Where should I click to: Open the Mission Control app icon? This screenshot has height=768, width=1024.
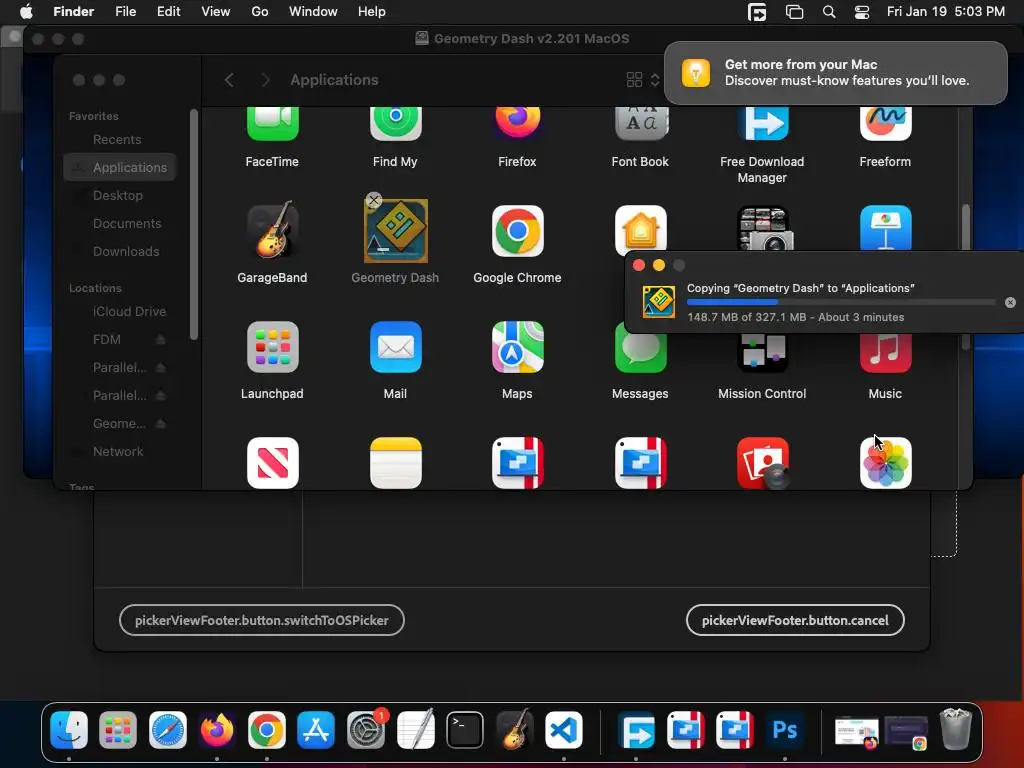pos(762,353)
